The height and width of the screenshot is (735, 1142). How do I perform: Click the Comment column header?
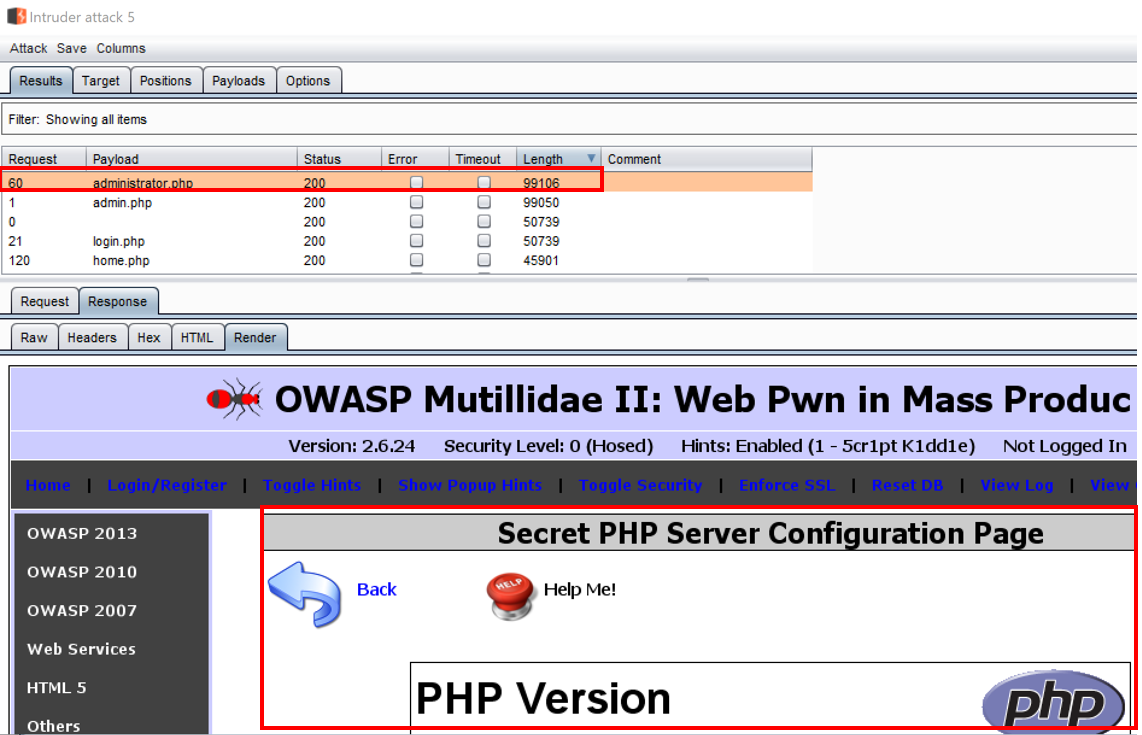pyautogui.click(x=706, y=159)
